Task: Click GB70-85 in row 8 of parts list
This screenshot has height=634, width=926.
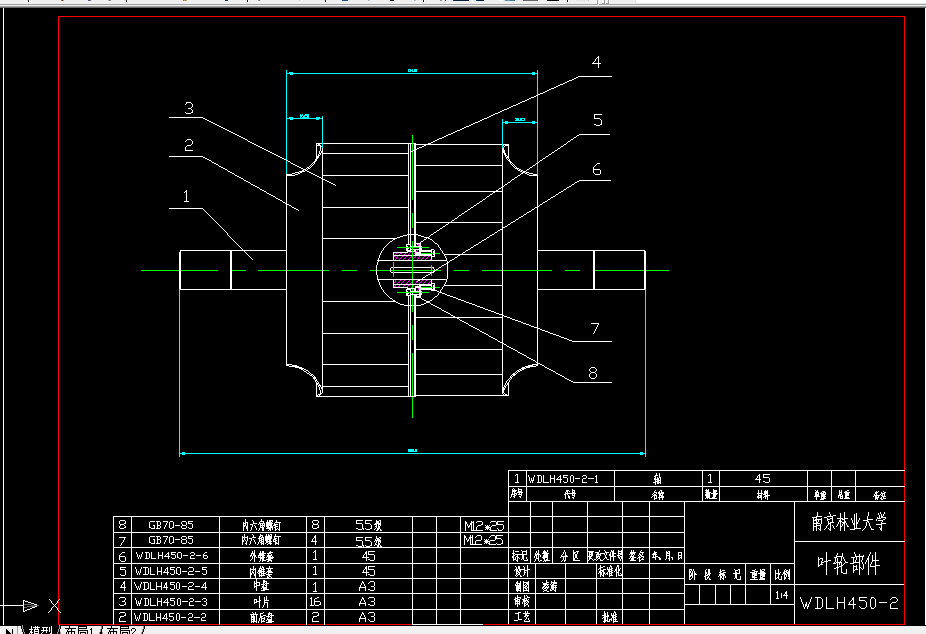Action: [x=171, y=525]
